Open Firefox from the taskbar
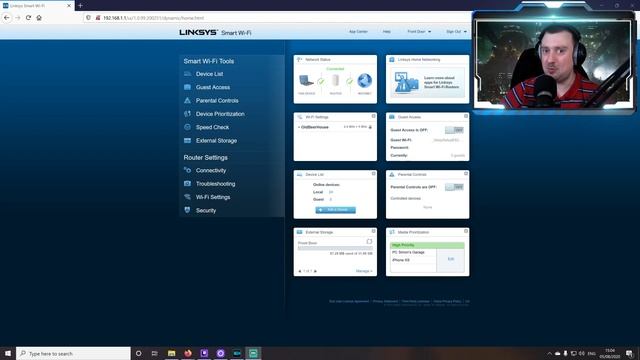Screen dimensions: 640x360 click(188, 353)
